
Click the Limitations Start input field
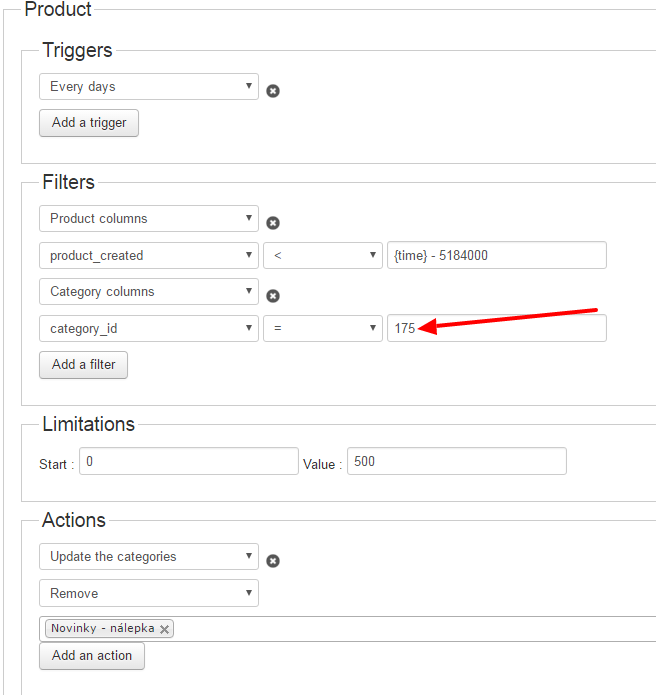pyautogui.click(x=188, y=462)
